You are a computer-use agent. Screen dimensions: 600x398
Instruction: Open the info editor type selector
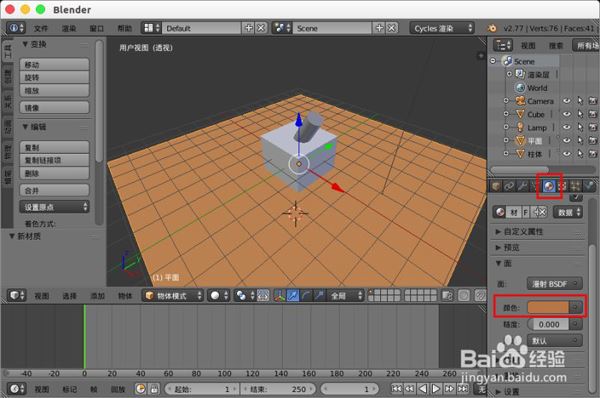pyautogui.click(x=16, y=28)
